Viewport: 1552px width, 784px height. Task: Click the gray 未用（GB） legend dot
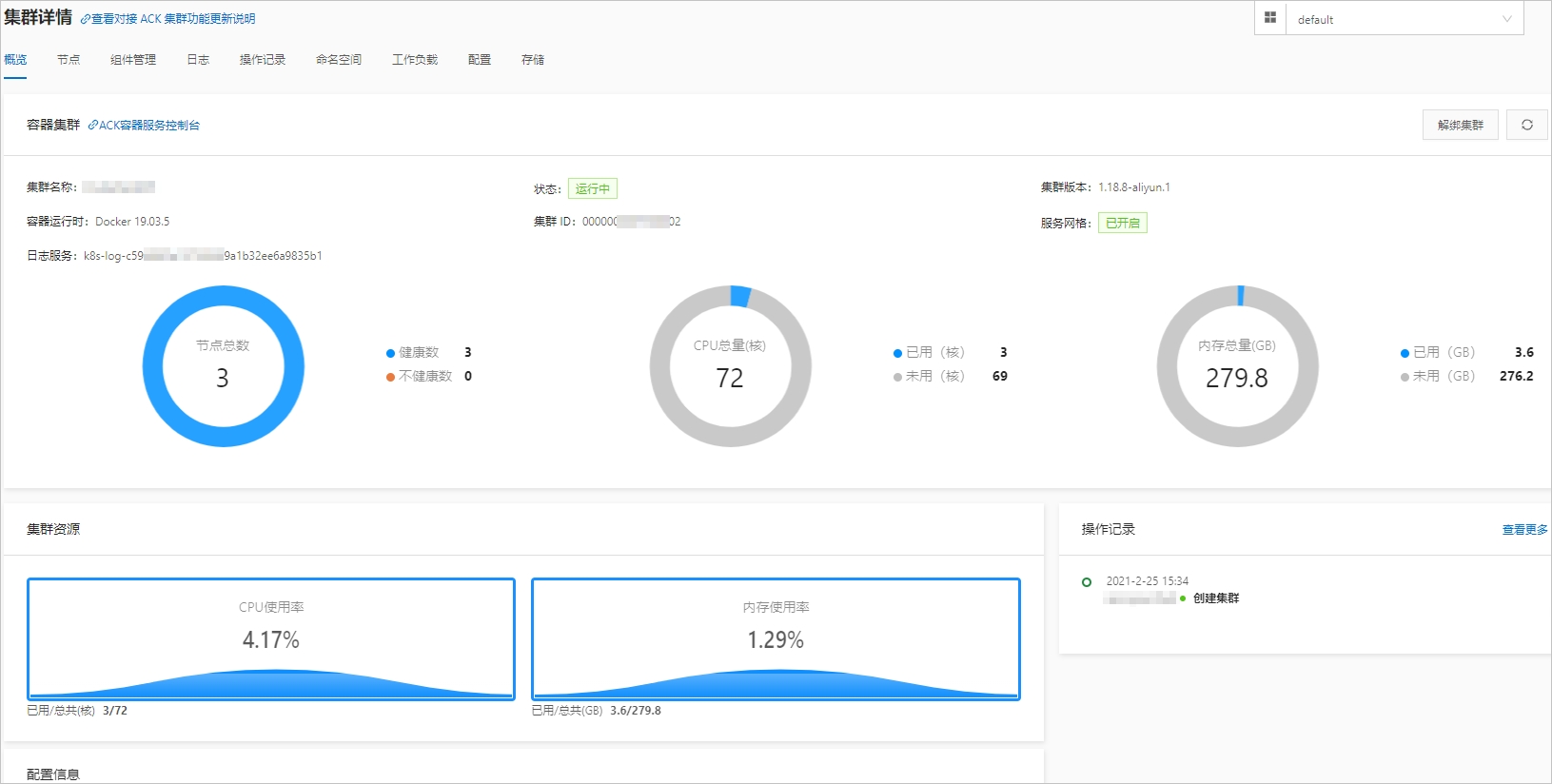(1405, 377)
